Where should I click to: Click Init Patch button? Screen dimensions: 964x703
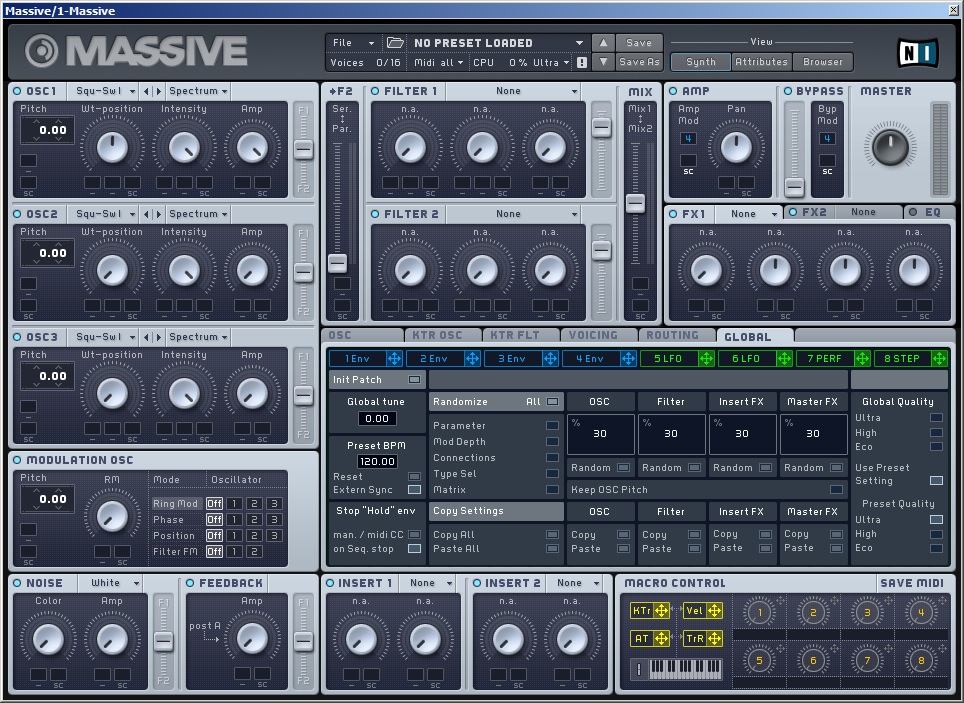[x=377, y=379]
